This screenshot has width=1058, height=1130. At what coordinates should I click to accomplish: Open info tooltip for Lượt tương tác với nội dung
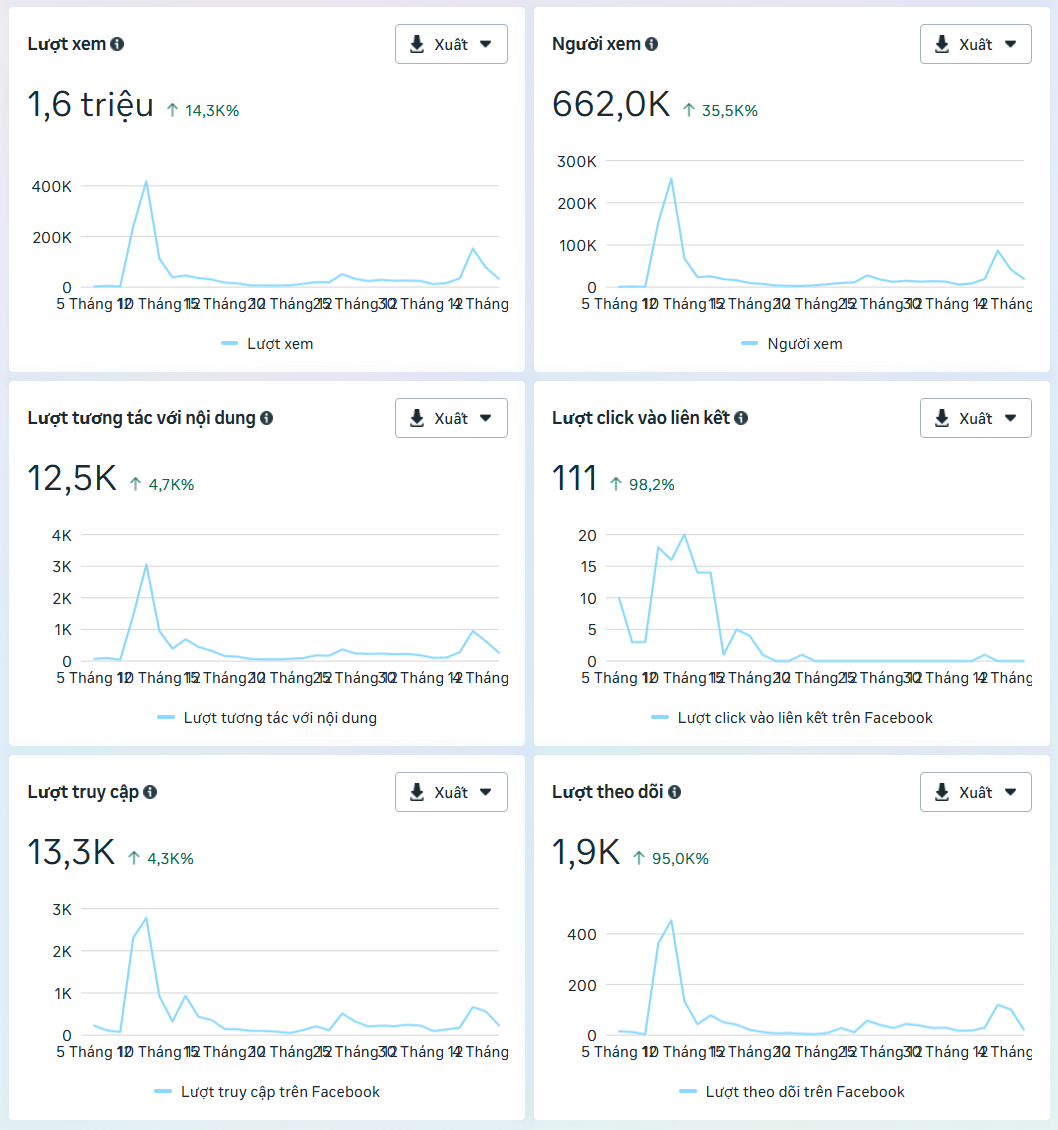pyautogui.click(x=266, y=418)
